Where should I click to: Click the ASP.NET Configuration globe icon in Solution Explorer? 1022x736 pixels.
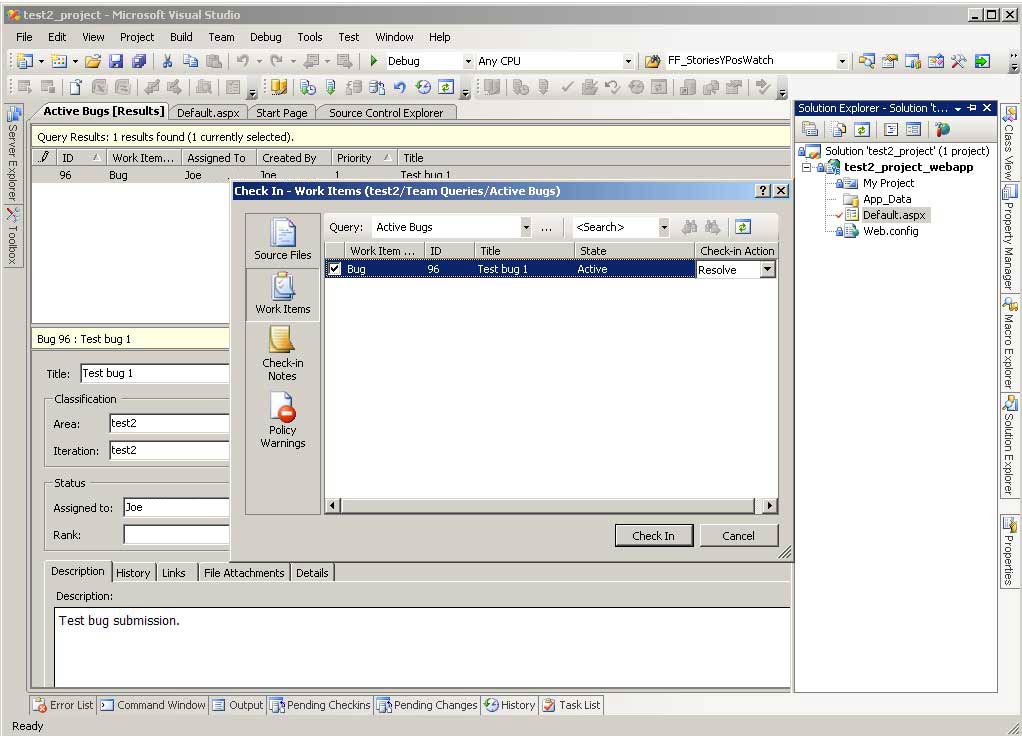coord(942,129)
